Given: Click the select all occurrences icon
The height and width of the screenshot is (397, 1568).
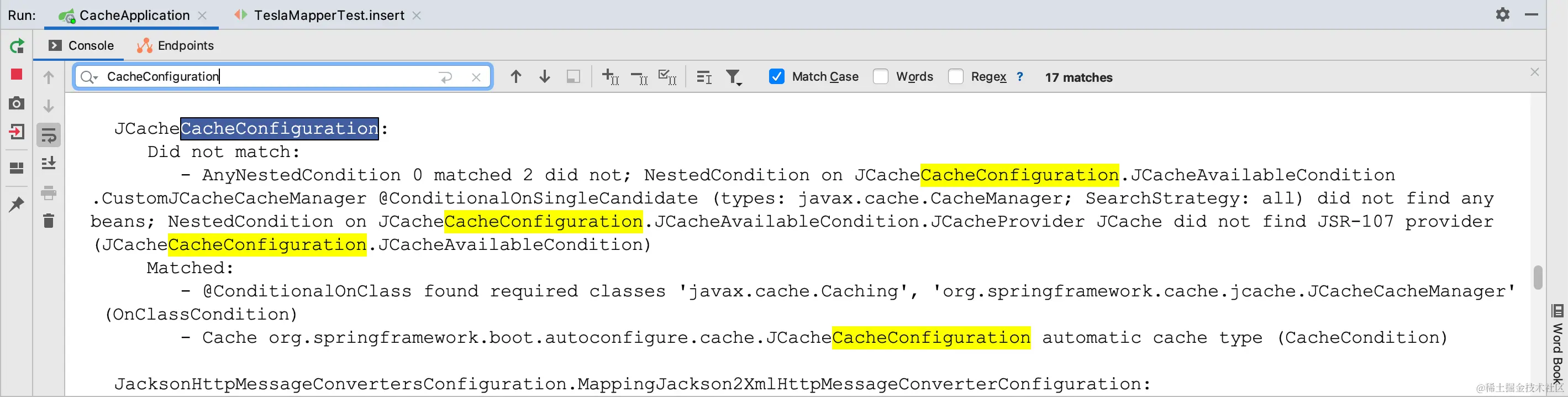Looking at the screenshot, I should pyautogui.click(x=573, y=77).
